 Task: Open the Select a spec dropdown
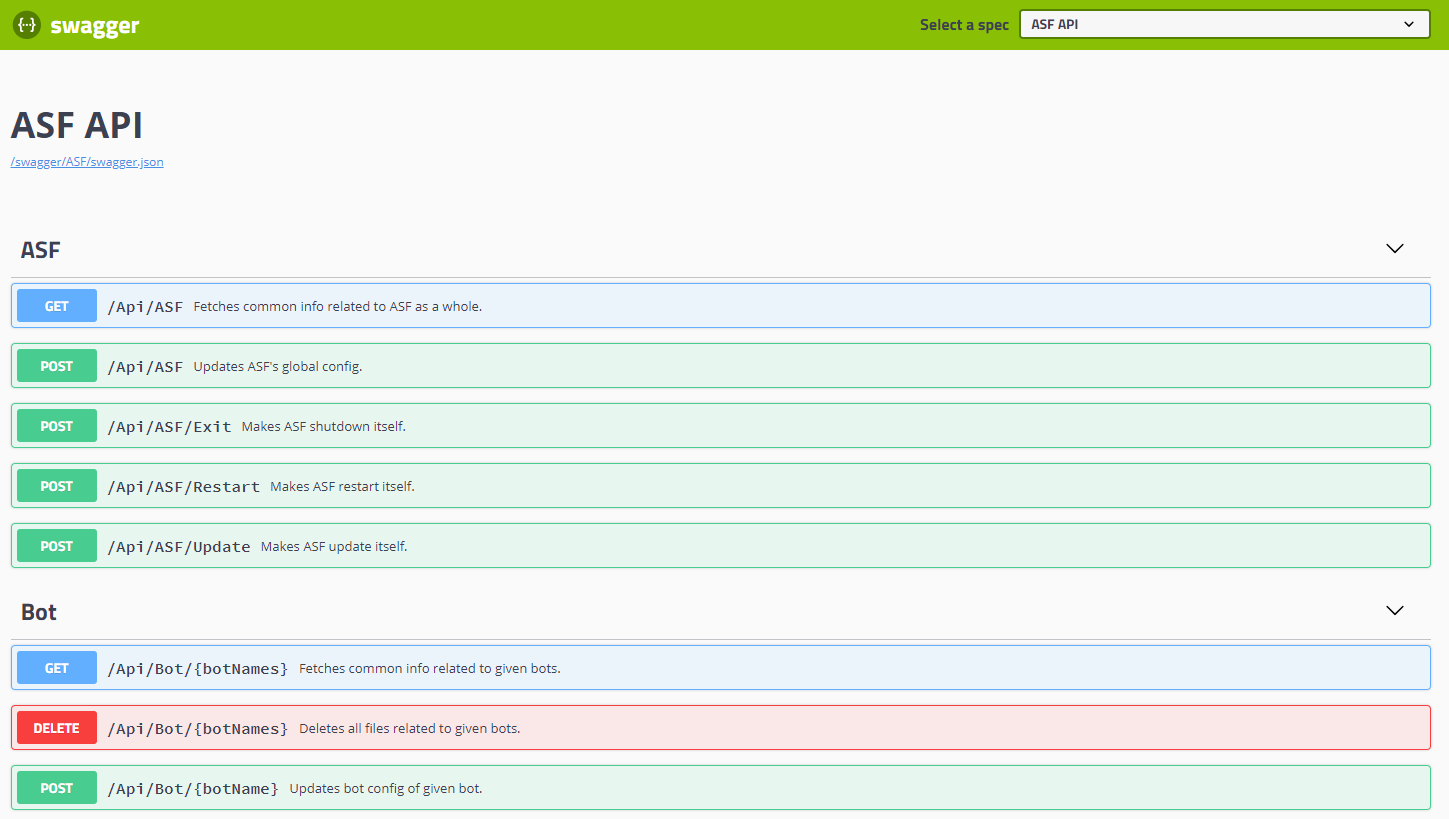(x=1225, y=24)
